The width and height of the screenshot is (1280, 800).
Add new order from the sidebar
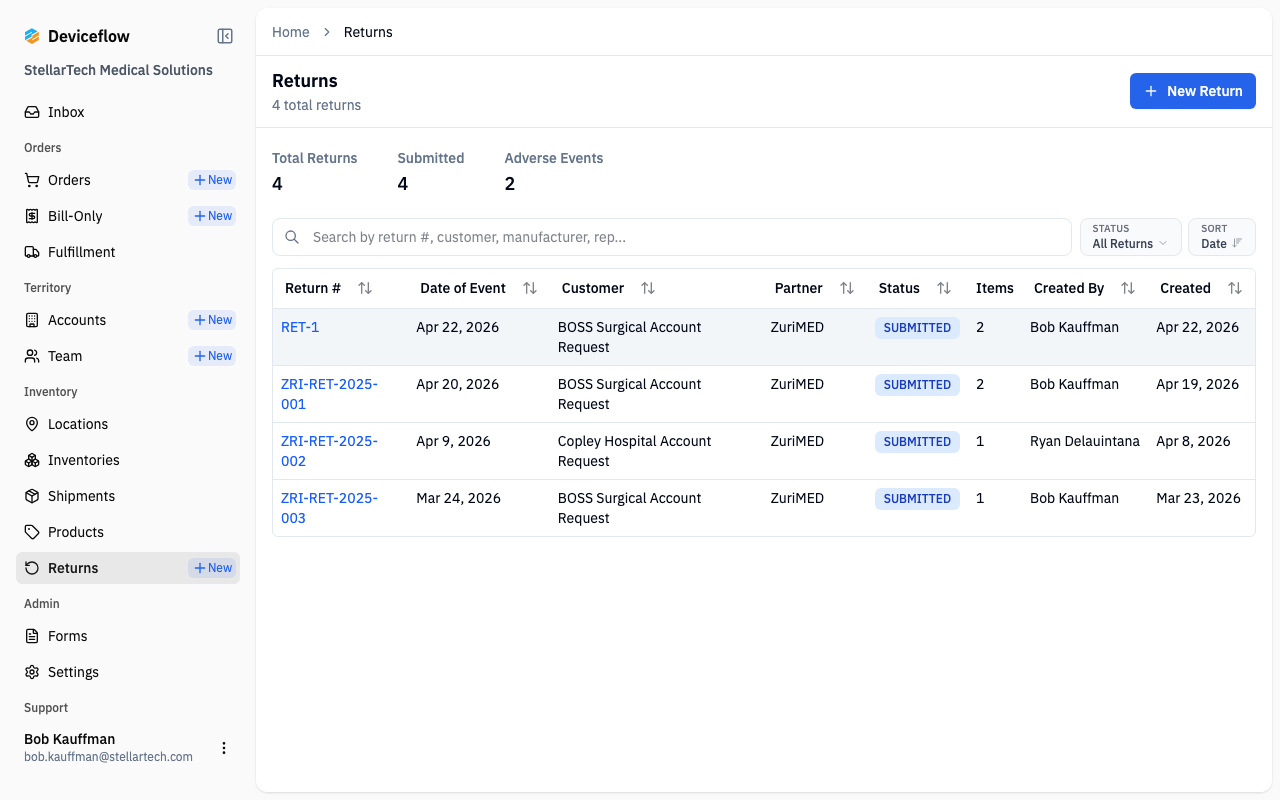(x=212, y=180)
